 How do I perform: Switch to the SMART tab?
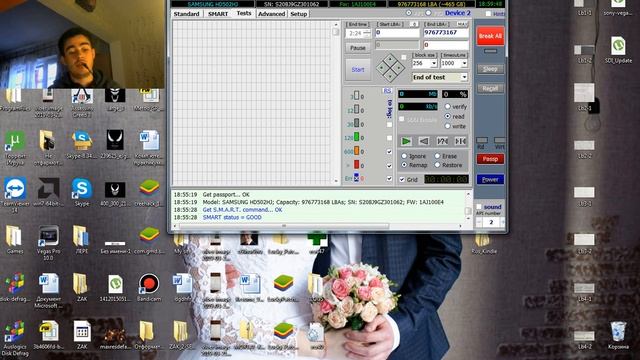click(x=218, y=14)
